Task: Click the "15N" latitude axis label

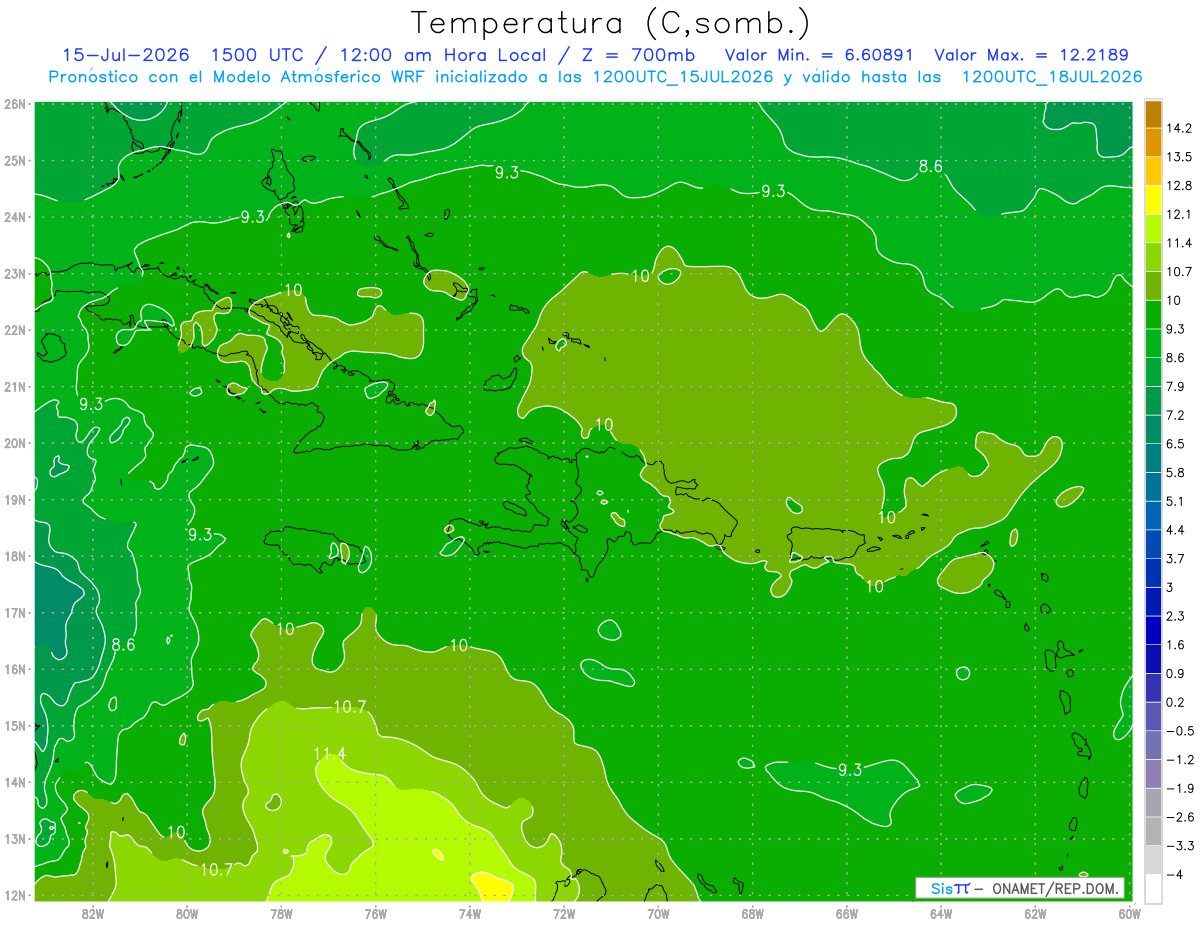Action: (14, 726)
